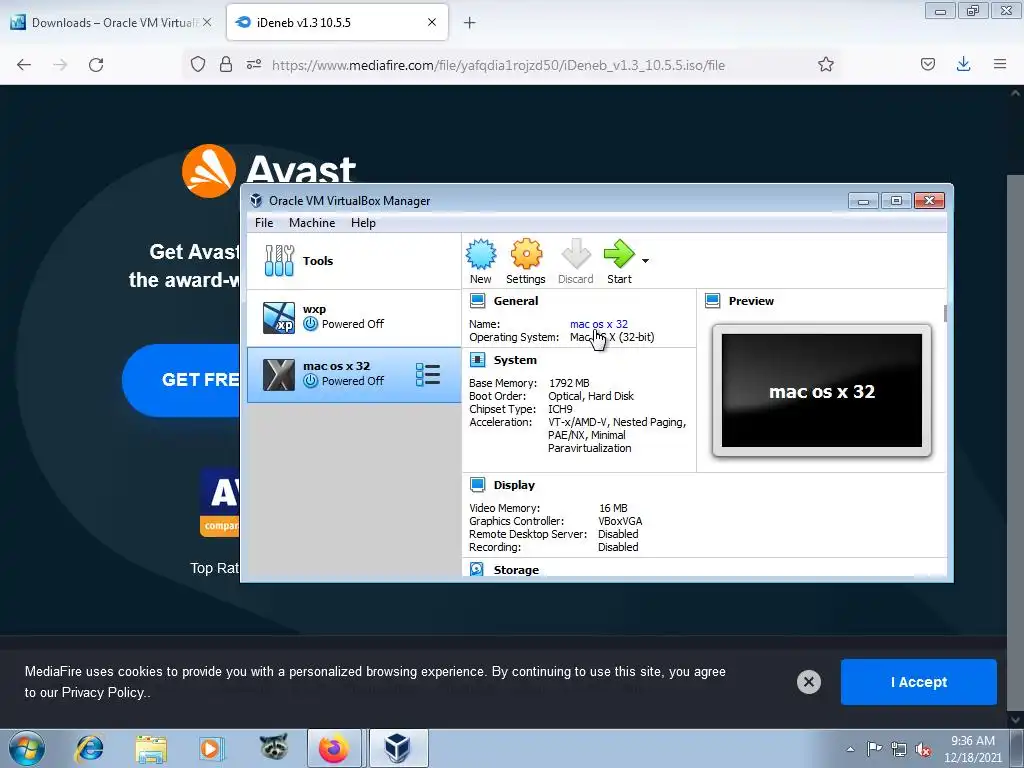1024x768 pixels.
Task: Bookmark this page with the star icon
Action: (825, 64)
